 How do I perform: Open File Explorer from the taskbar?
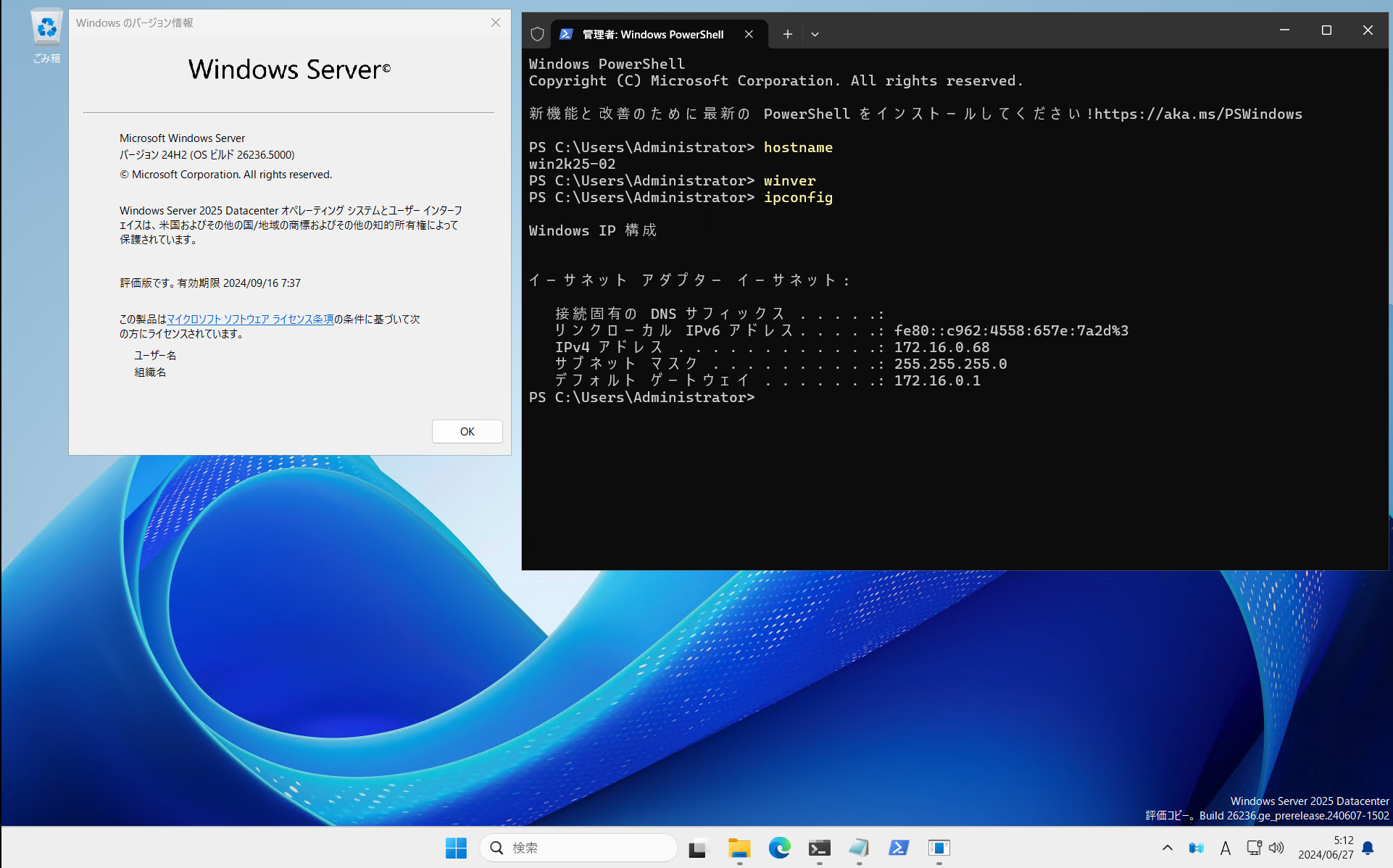[x=739, y=848]
